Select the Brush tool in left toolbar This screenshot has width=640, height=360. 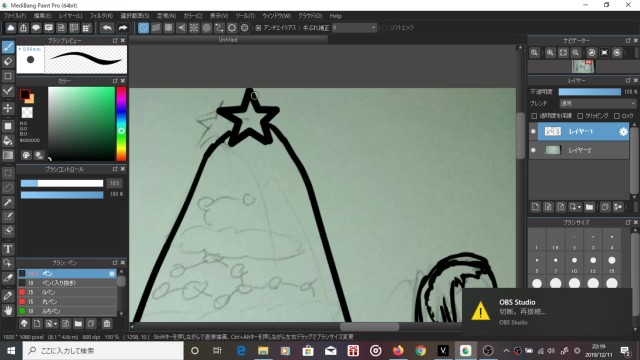[8, 47]
